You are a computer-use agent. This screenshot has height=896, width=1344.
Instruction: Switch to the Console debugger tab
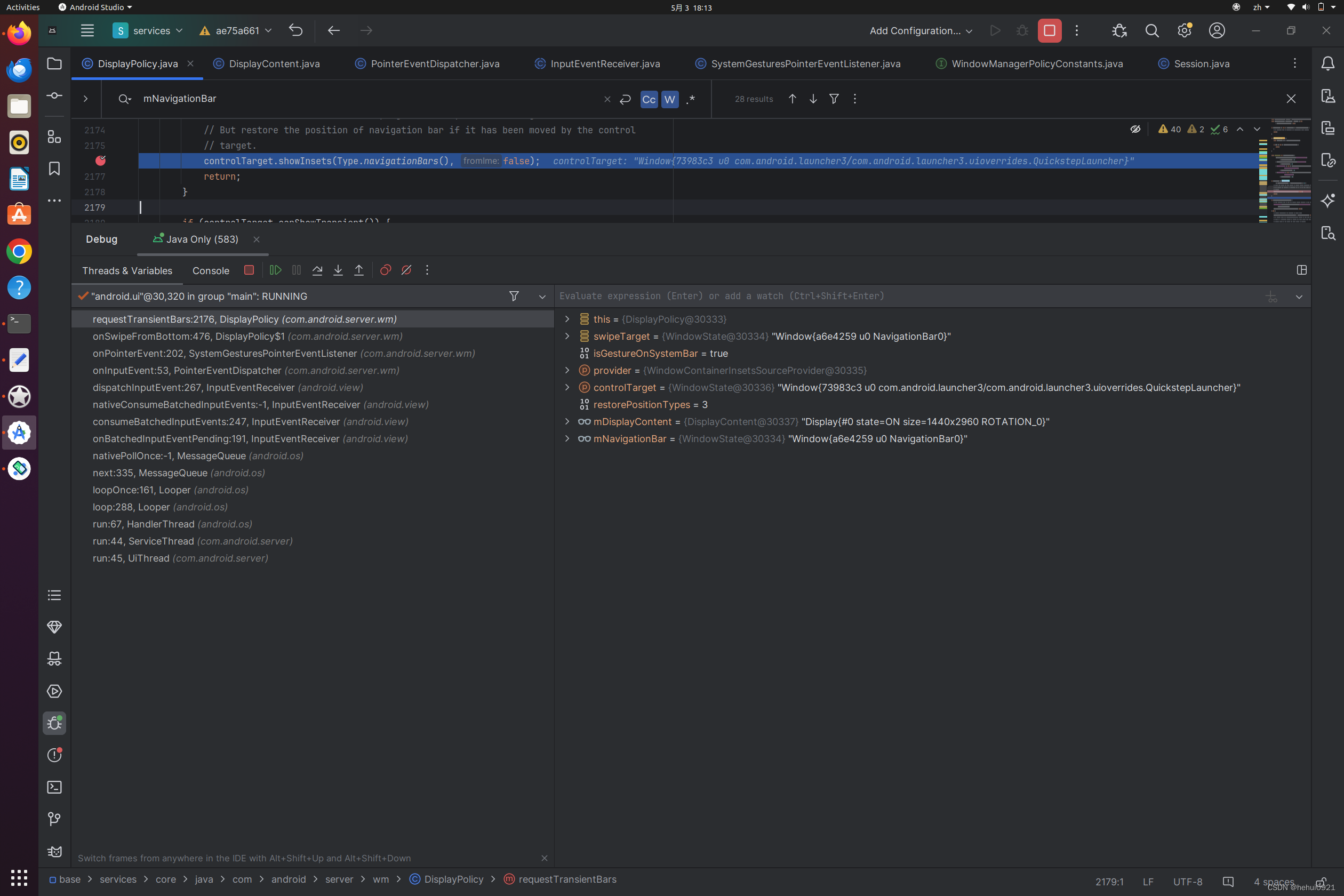pos(211,271)
